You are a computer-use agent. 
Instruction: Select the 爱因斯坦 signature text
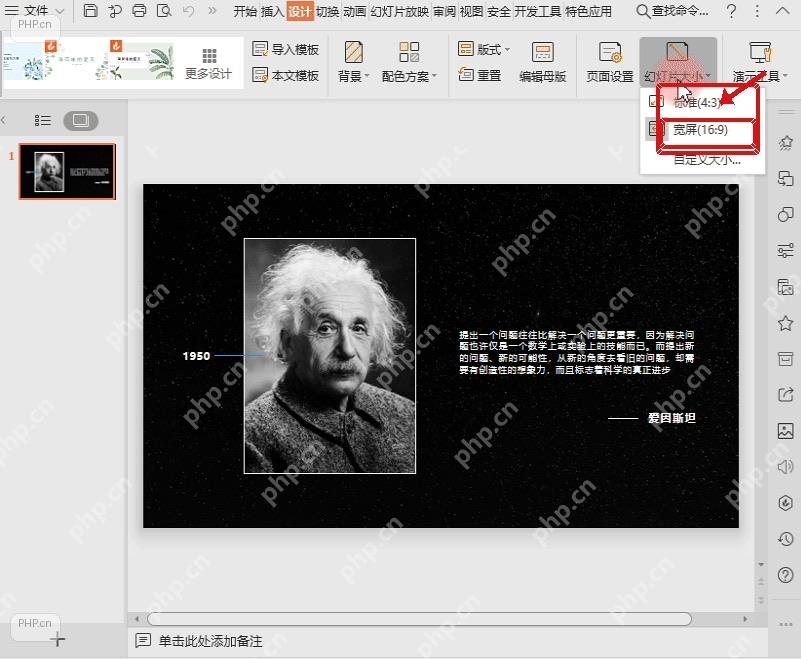(x=672, y=418)
